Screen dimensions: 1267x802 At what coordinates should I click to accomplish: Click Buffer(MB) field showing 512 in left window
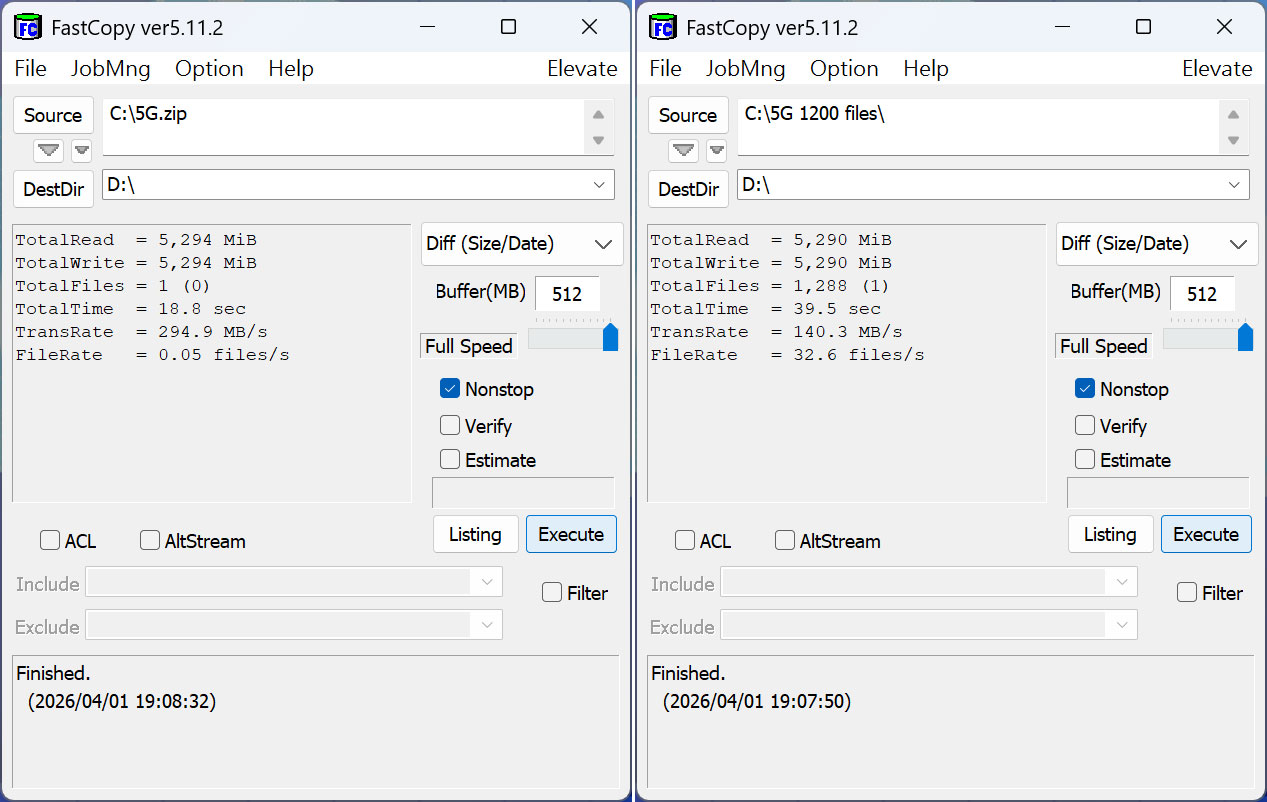[567, 294]
